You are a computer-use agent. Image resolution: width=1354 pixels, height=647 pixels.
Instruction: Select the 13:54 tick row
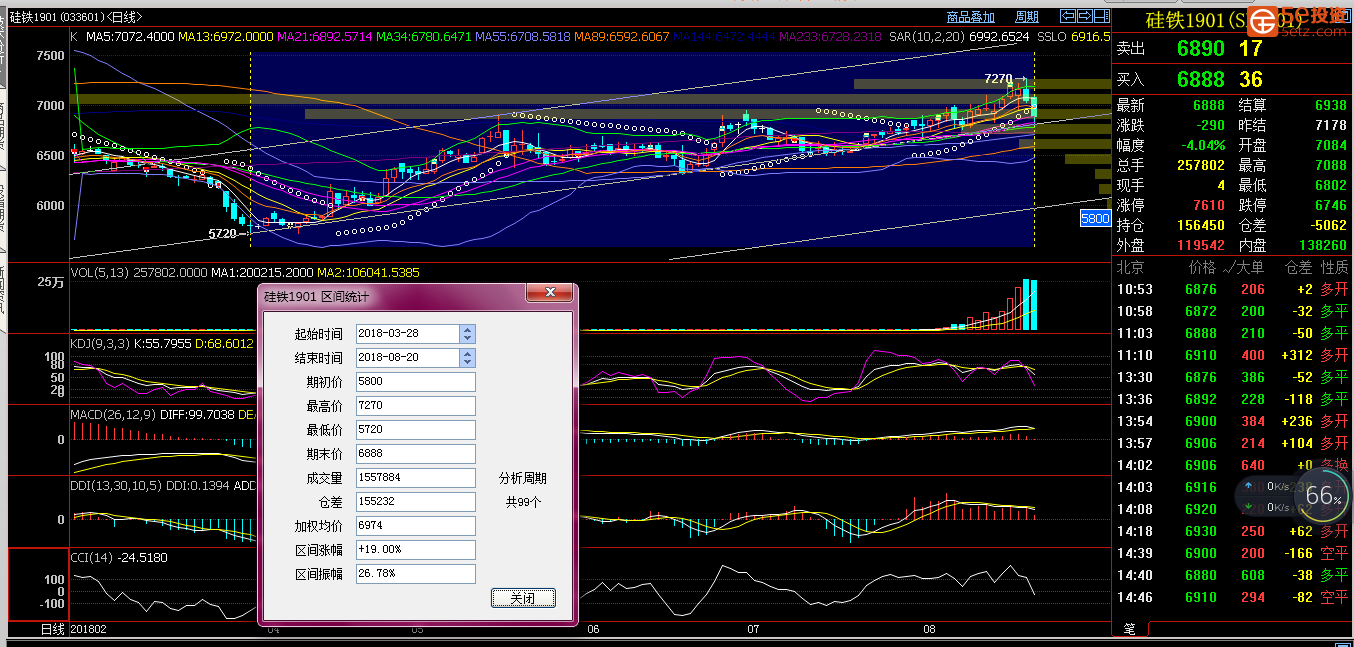(x=1232, y=422)
